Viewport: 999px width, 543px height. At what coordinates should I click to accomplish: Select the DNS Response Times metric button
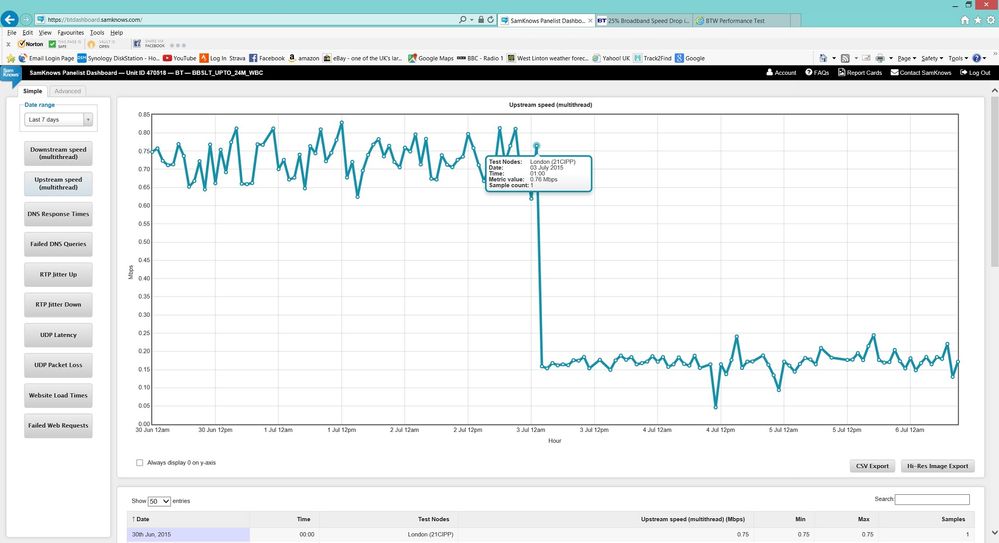58,214
